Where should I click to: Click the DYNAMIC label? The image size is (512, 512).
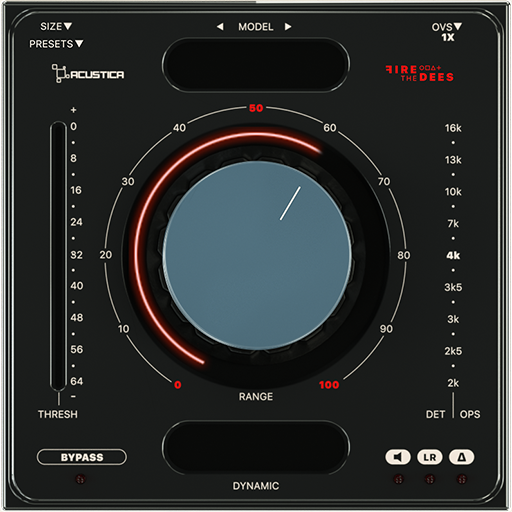pos(256,486)
